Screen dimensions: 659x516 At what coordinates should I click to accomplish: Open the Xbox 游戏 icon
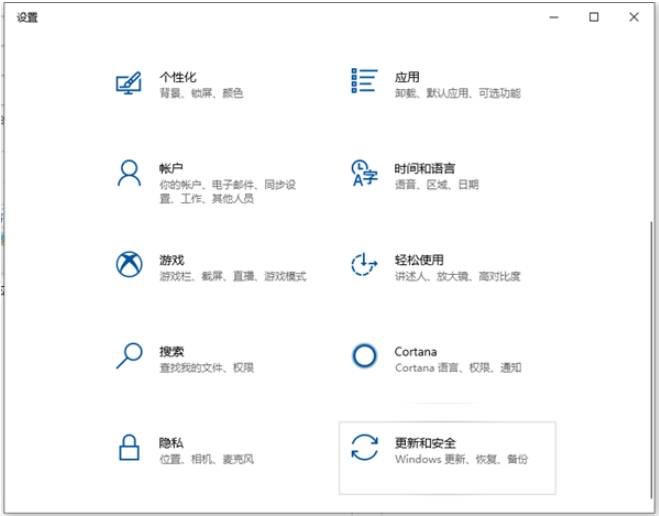click(x=129, y=265)
